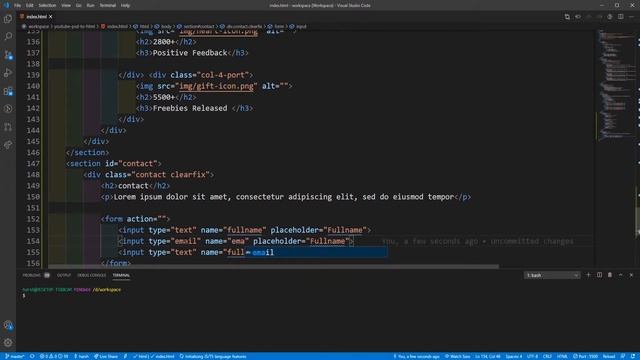Click 'Positive Feedback' text on line 137

point(190,53)
